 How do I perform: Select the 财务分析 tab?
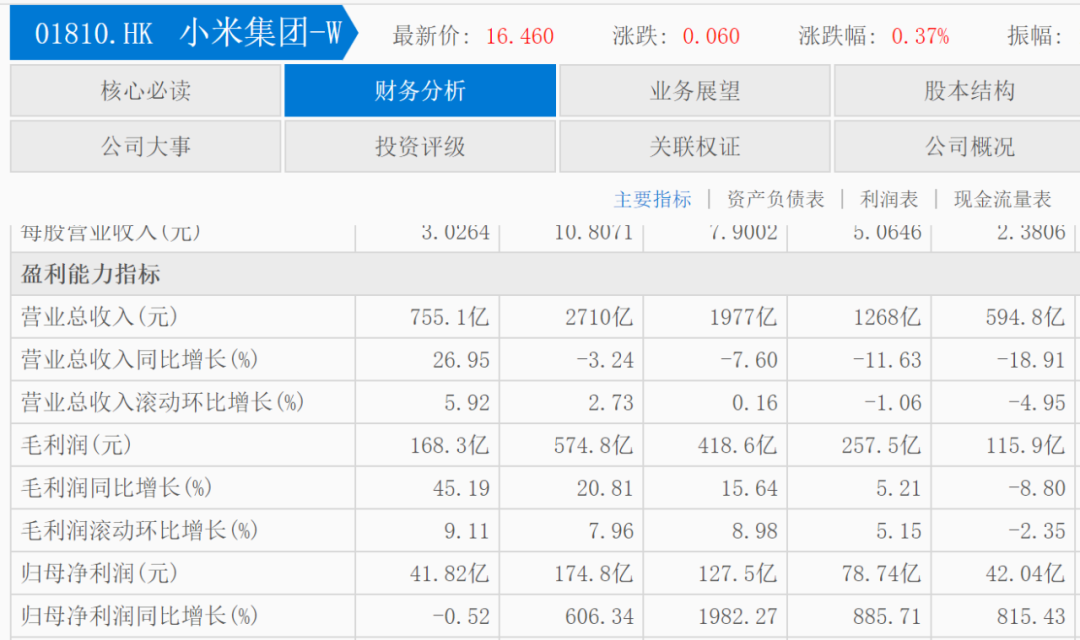tap(420, 90)
